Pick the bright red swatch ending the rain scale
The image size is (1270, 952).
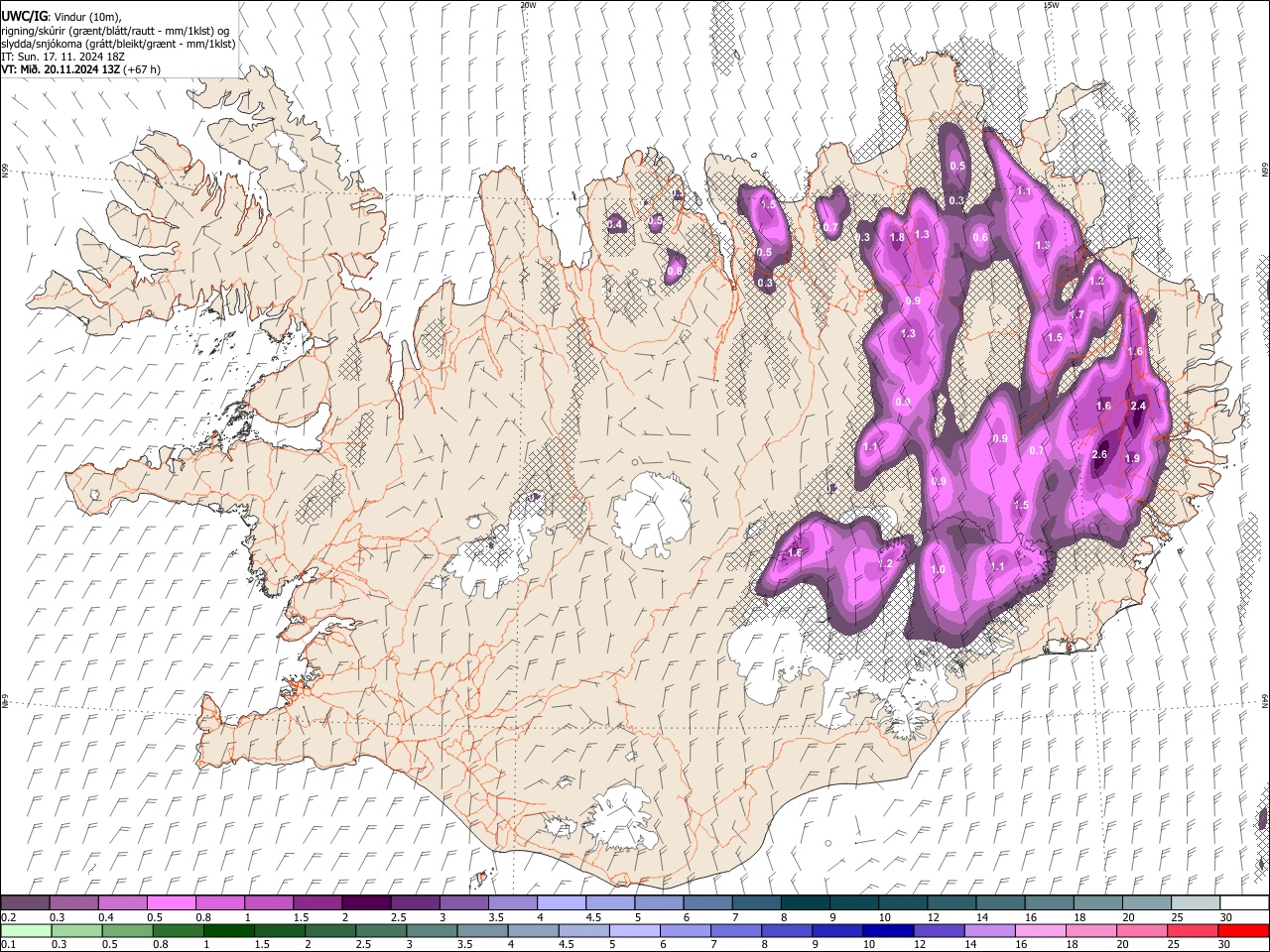coord(1243,930)
